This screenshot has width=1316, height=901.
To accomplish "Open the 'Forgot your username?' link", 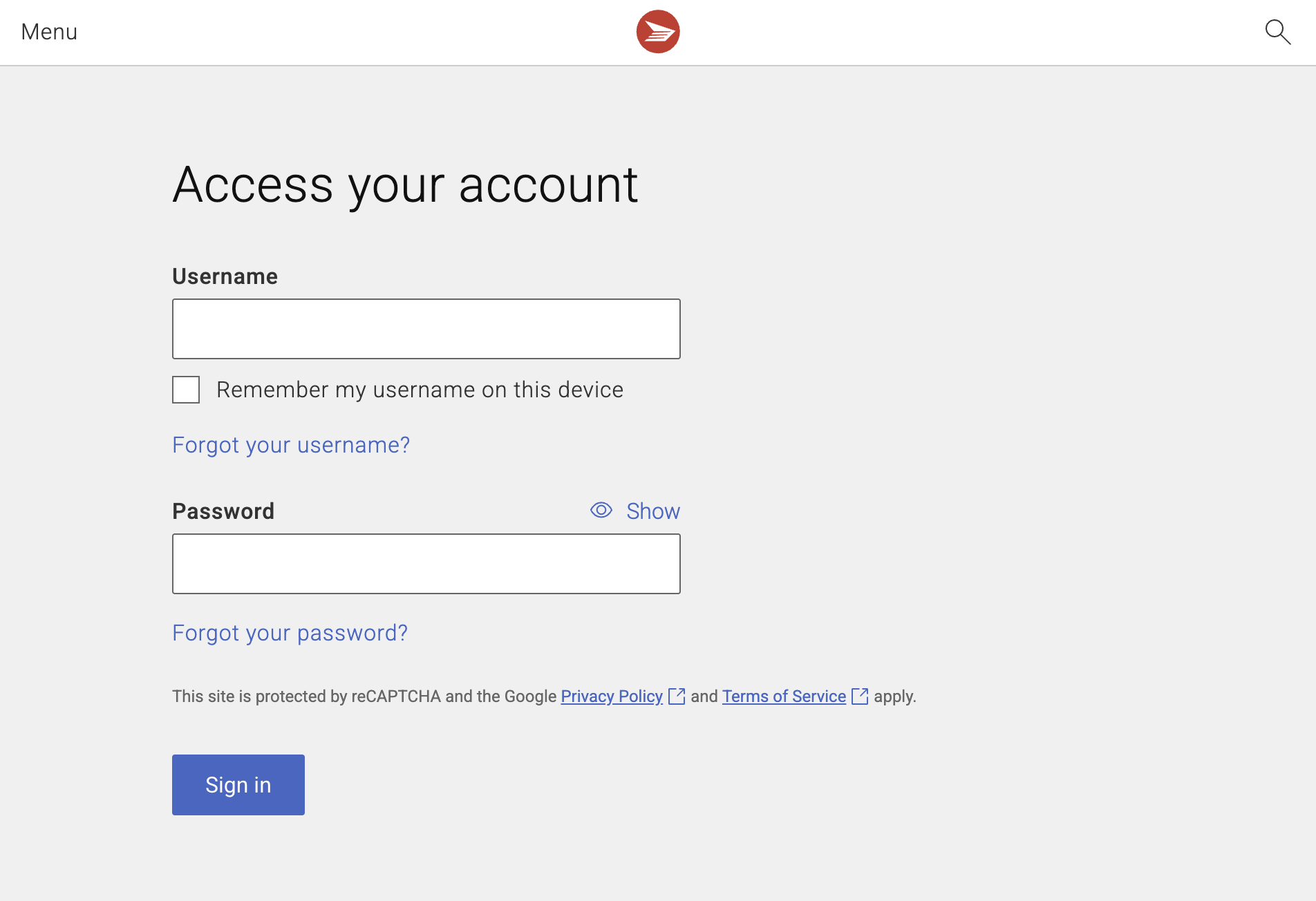I will [291, 445].
